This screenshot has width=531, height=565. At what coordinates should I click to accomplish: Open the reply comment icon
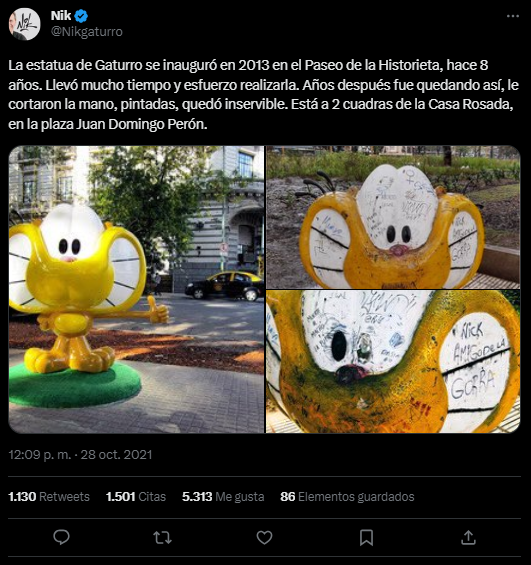pos(61,537)
